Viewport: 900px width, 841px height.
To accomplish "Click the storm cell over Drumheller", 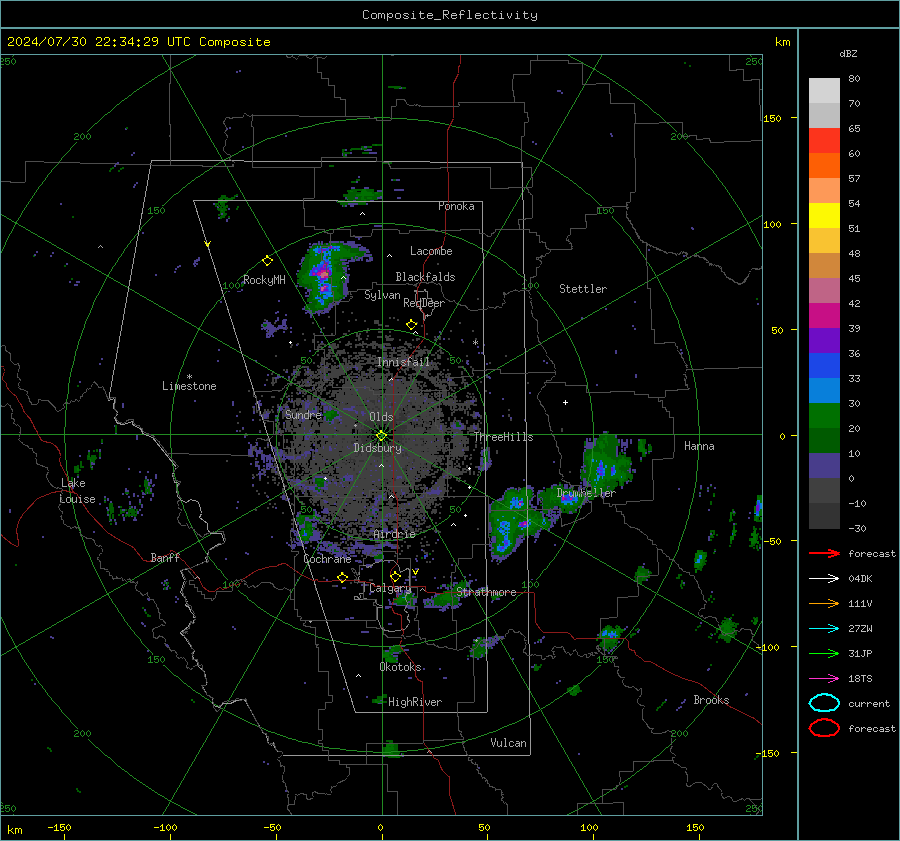I will (565, 499).
